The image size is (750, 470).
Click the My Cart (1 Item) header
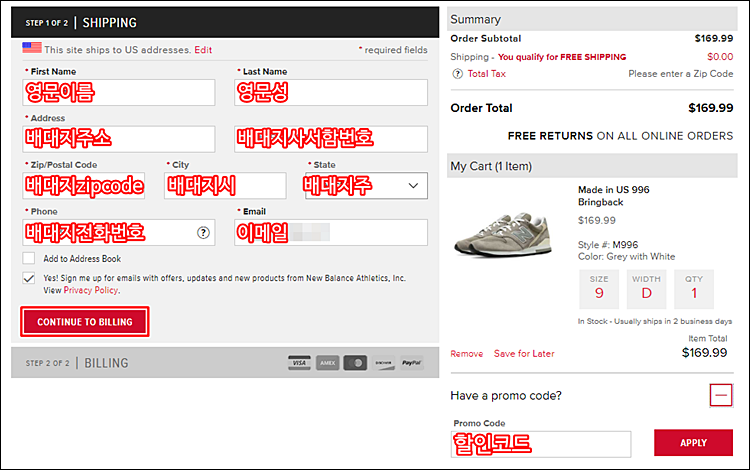(592, 166)
